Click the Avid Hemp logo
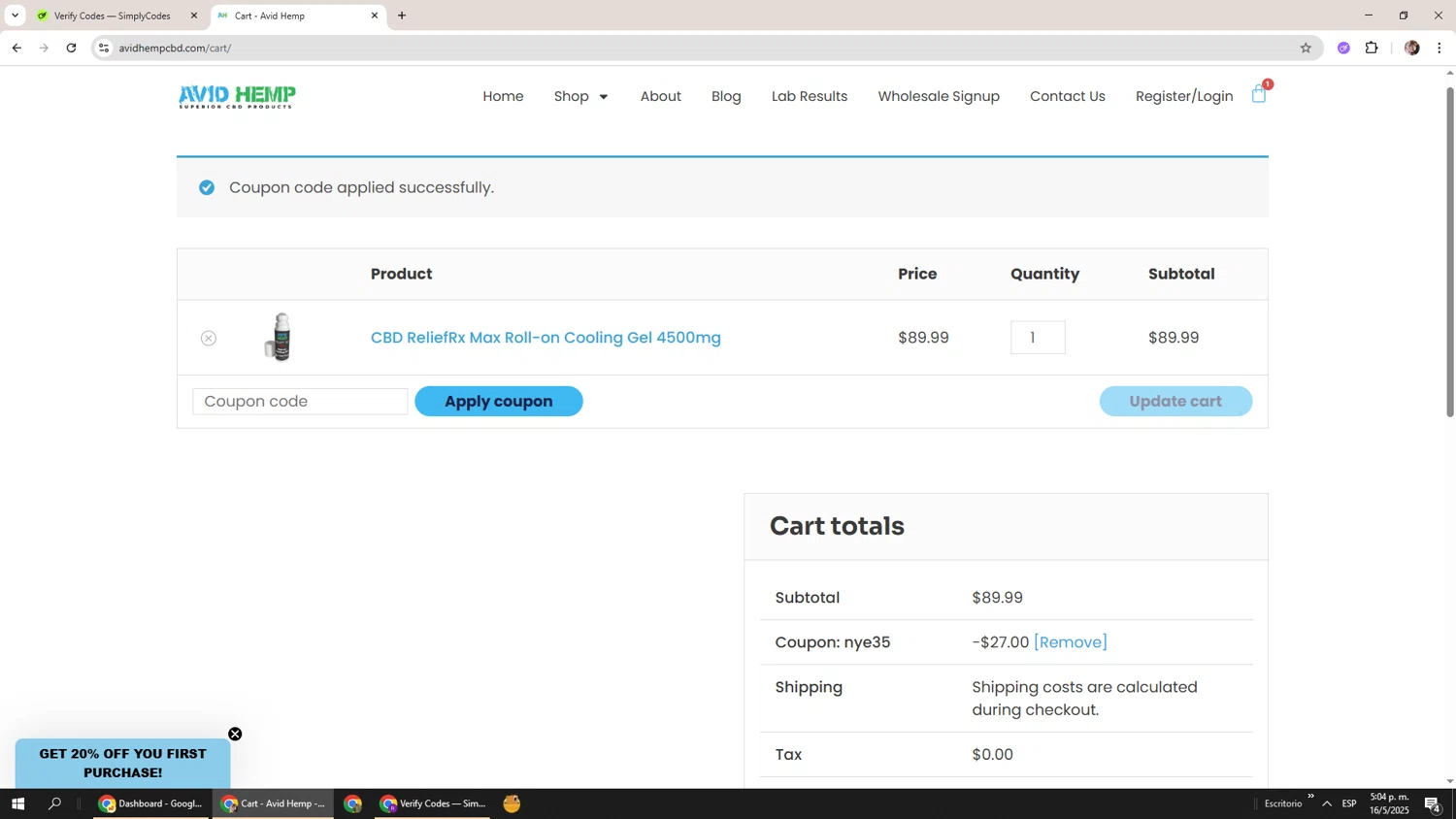 point(237,96)
